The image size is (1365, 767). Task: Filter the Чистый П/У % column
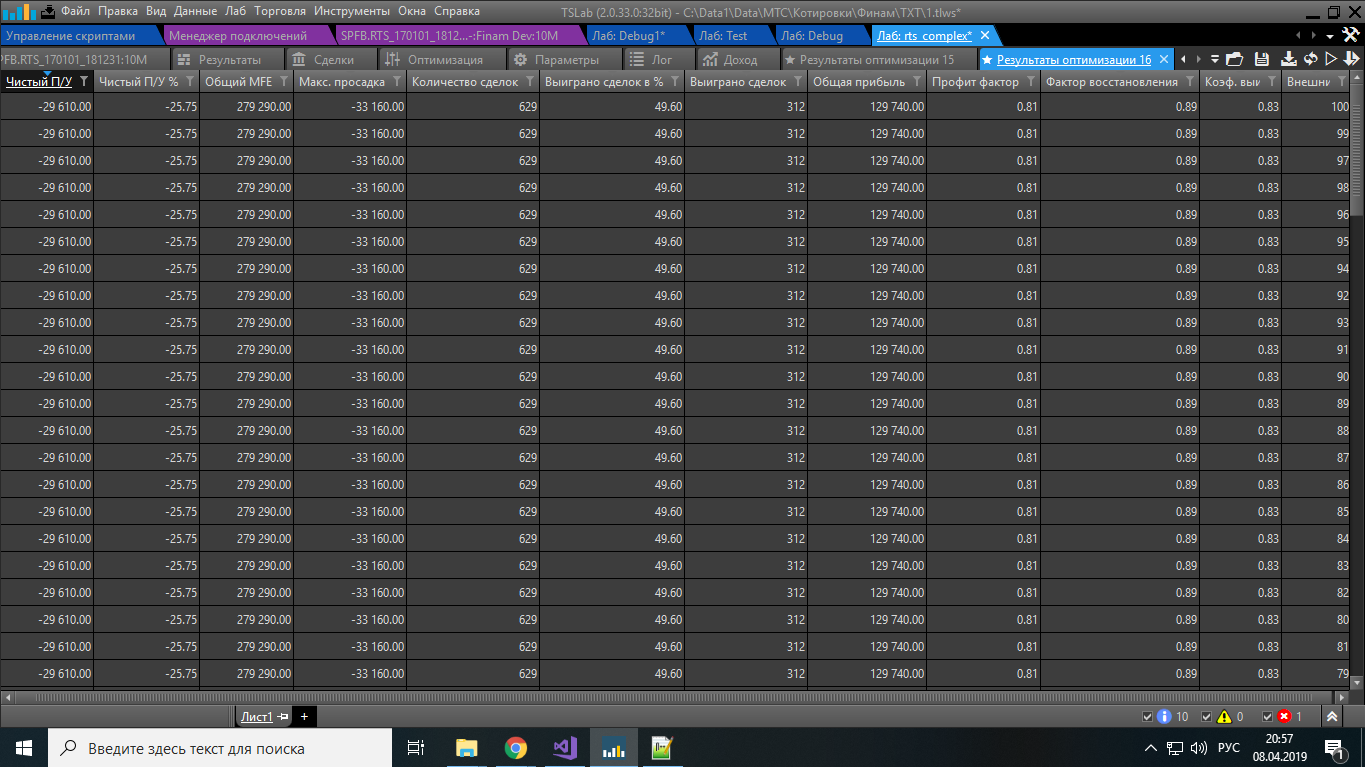coord(190,82)
